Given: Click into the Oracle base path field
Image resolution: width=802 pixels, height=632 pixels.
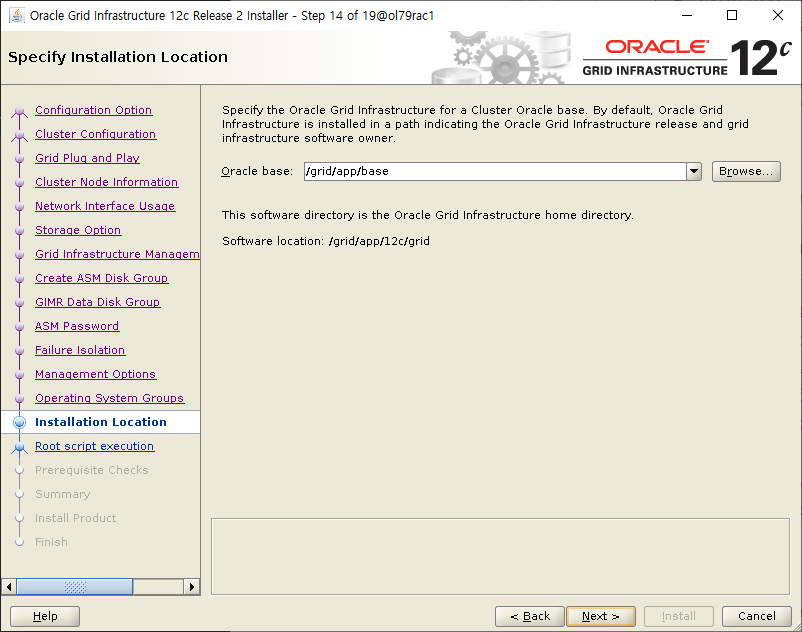Looking at the screenshot, I should [495, 171].
